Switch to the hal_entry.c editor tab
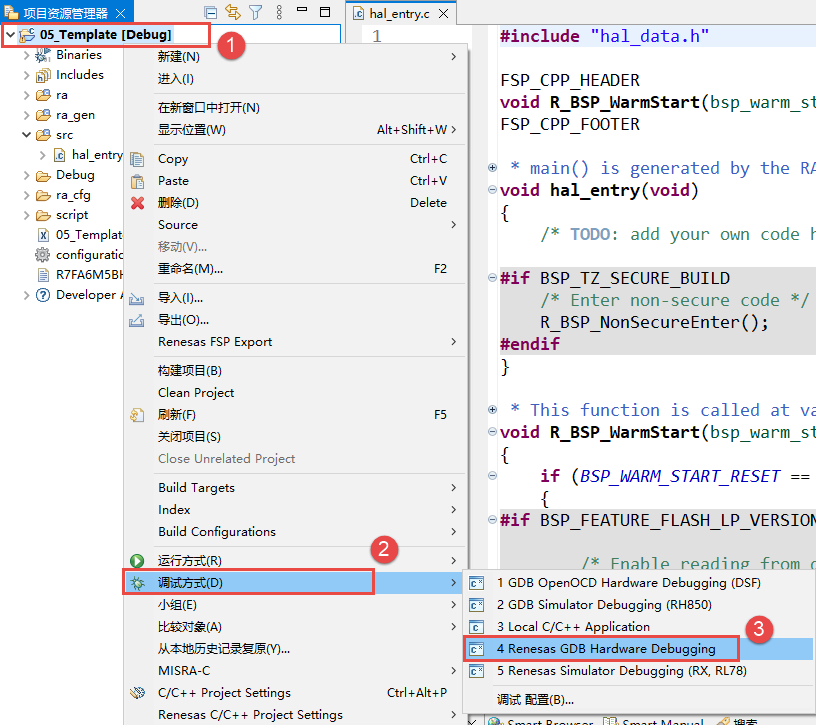This screenshot has width=816, height=725. pyautogui.click(x=399, y=15)
